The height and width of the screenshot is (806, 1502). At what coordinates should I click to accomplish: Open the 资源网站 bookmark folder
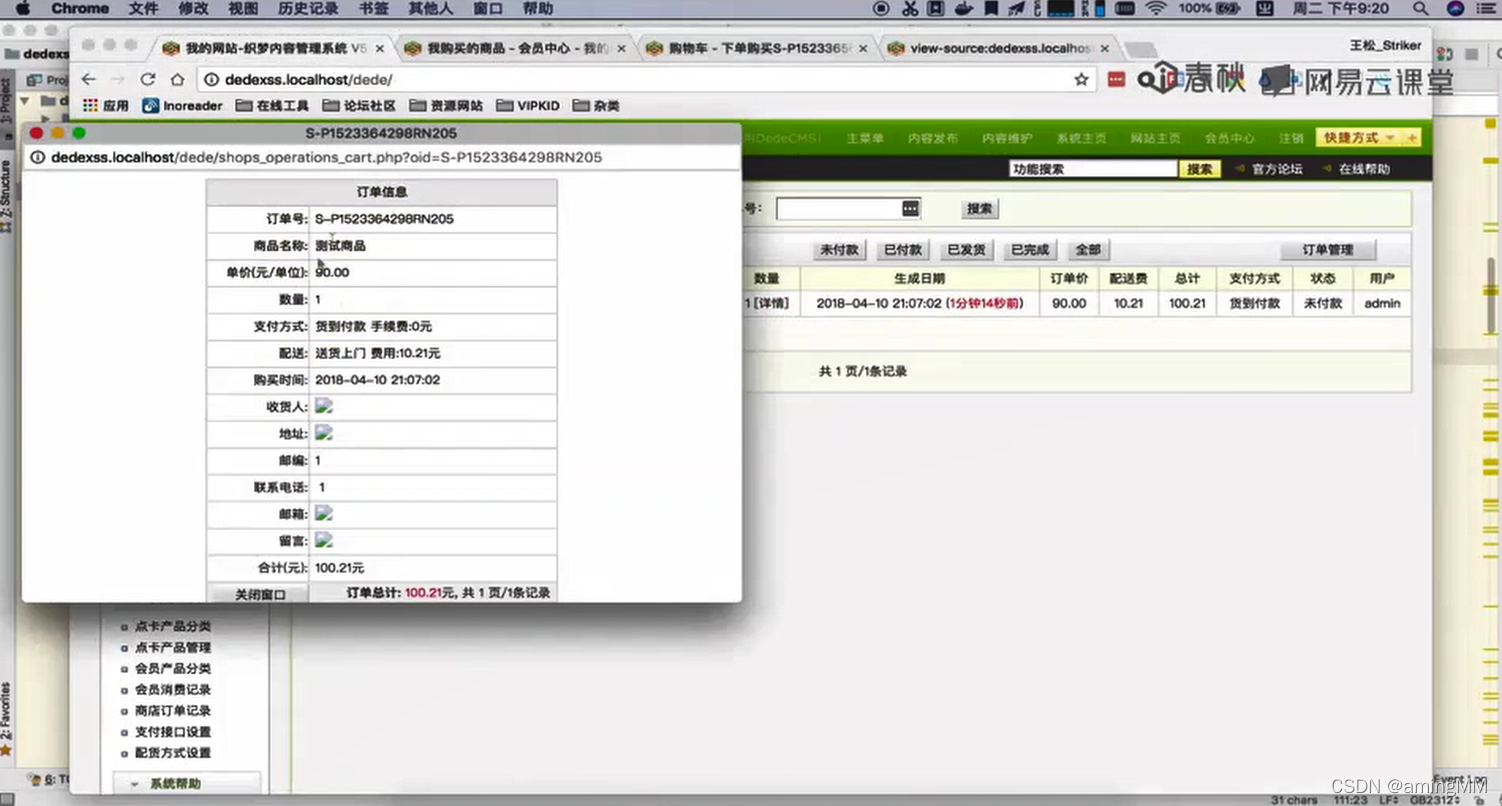[446, 105]
